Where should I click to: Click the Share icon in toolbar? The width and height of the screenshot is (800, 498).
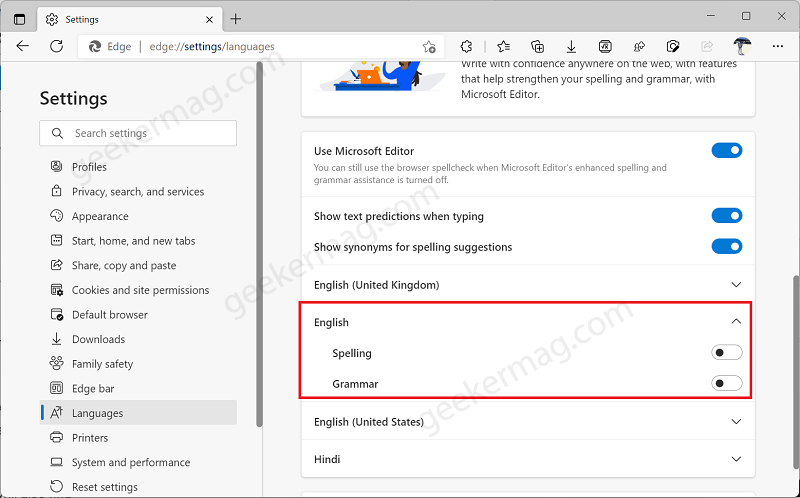pos(707,46)
